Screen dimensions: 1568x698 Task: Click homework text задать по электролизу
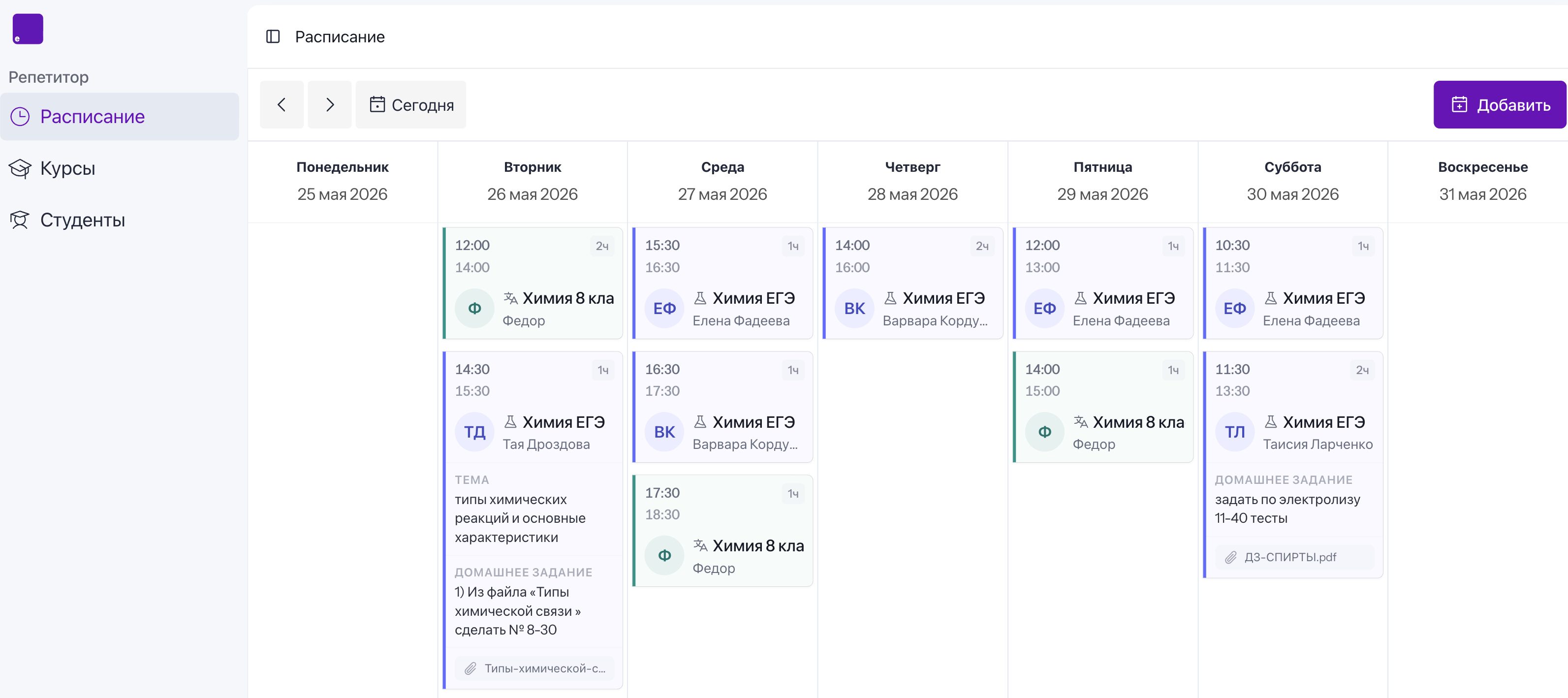pos(1287,508)
